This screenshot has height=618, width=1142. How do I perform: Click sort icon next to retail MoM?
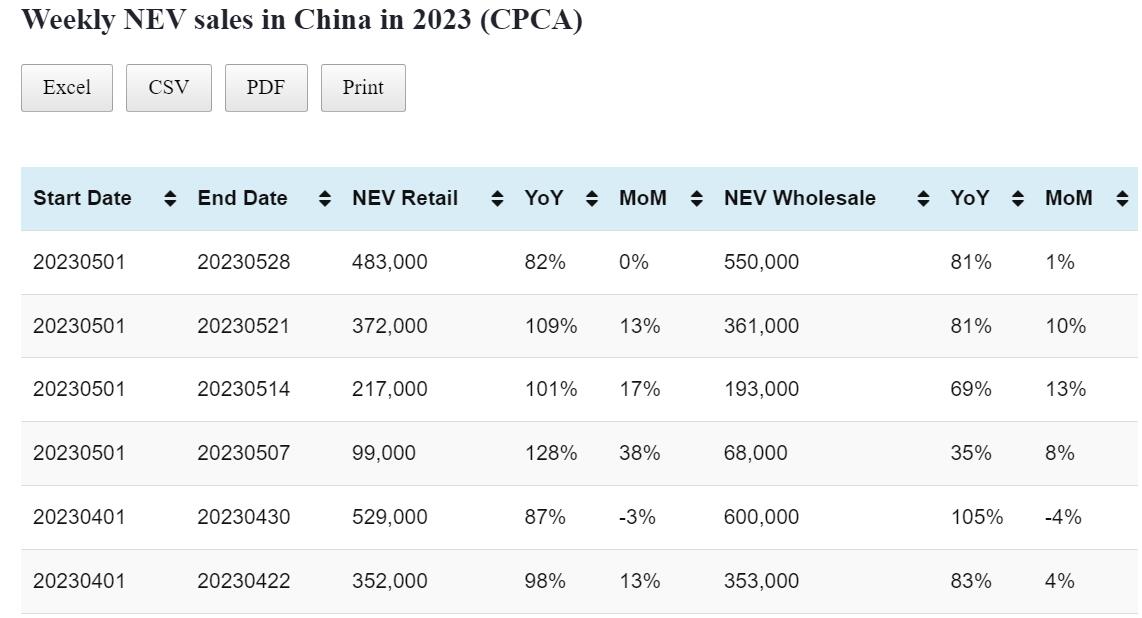[697, 199]
